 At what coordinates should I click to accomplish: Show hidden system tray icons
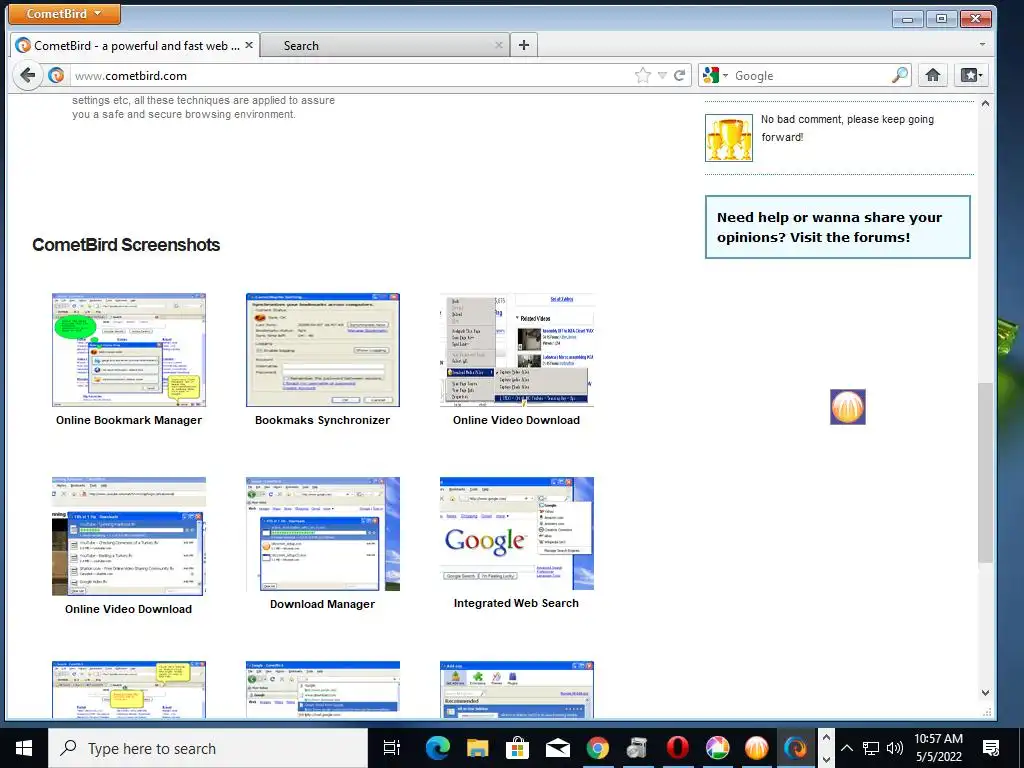(846, 748)
